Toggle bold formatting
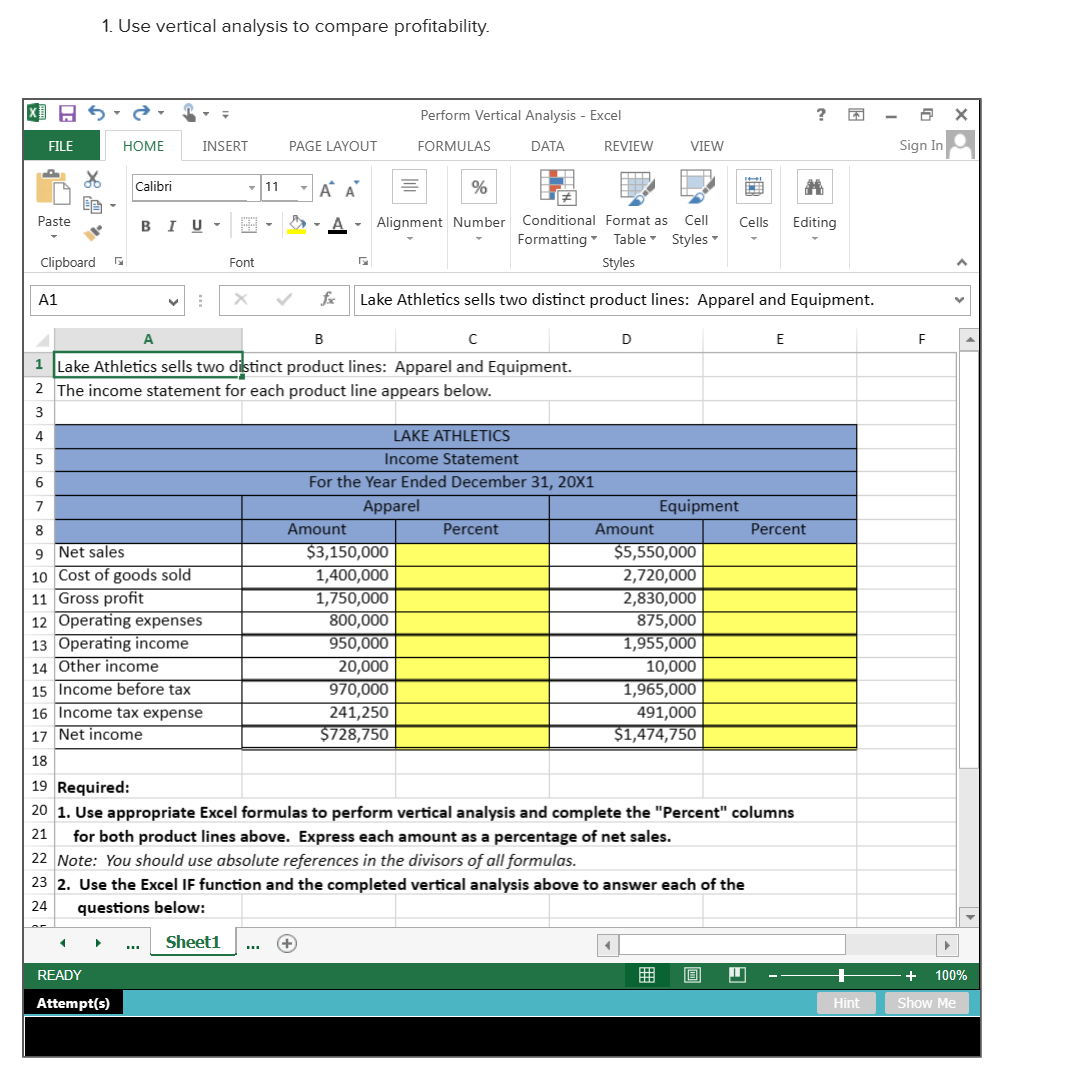 pyautogui.click(x=144, y=227)
